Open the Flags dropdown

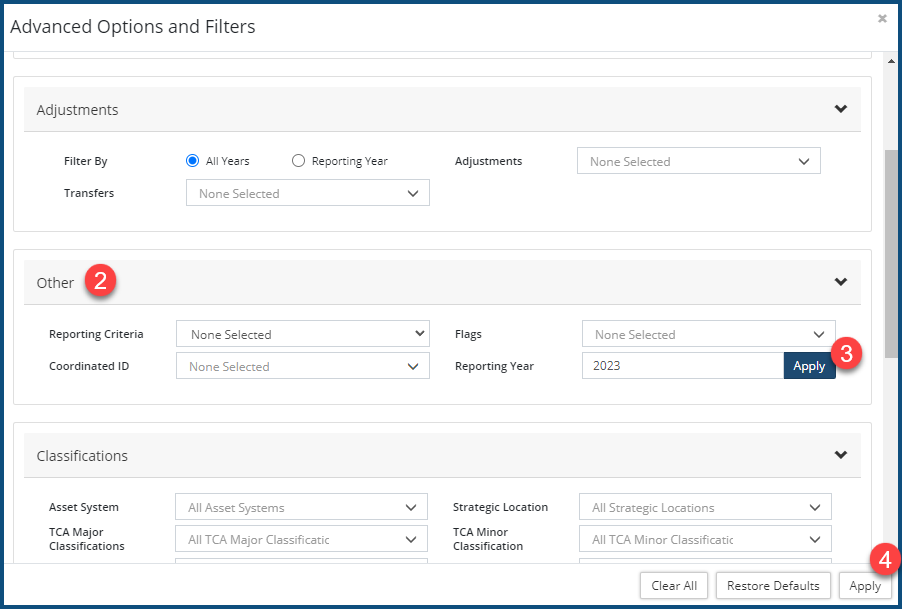click(x=708, y=334)
